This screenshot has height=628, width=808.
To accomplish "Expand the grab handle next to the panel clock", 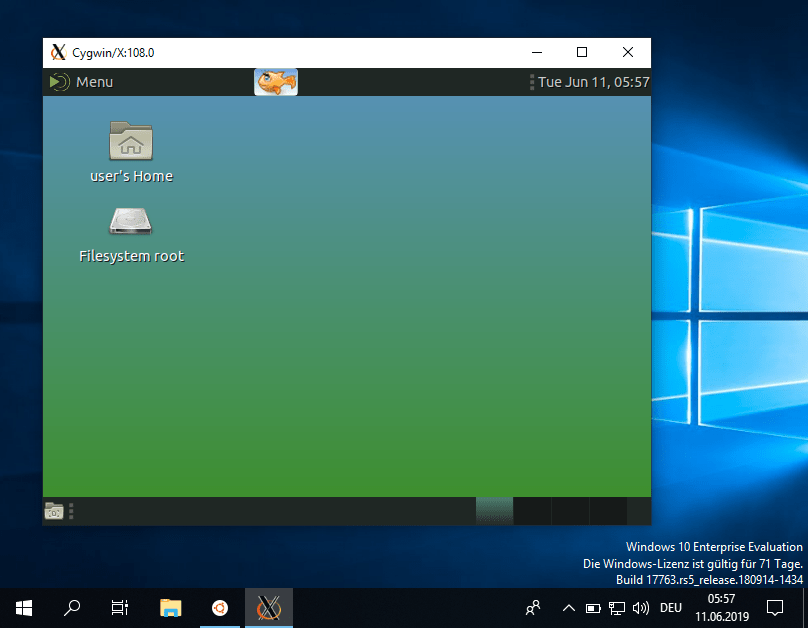I will 533,82.
